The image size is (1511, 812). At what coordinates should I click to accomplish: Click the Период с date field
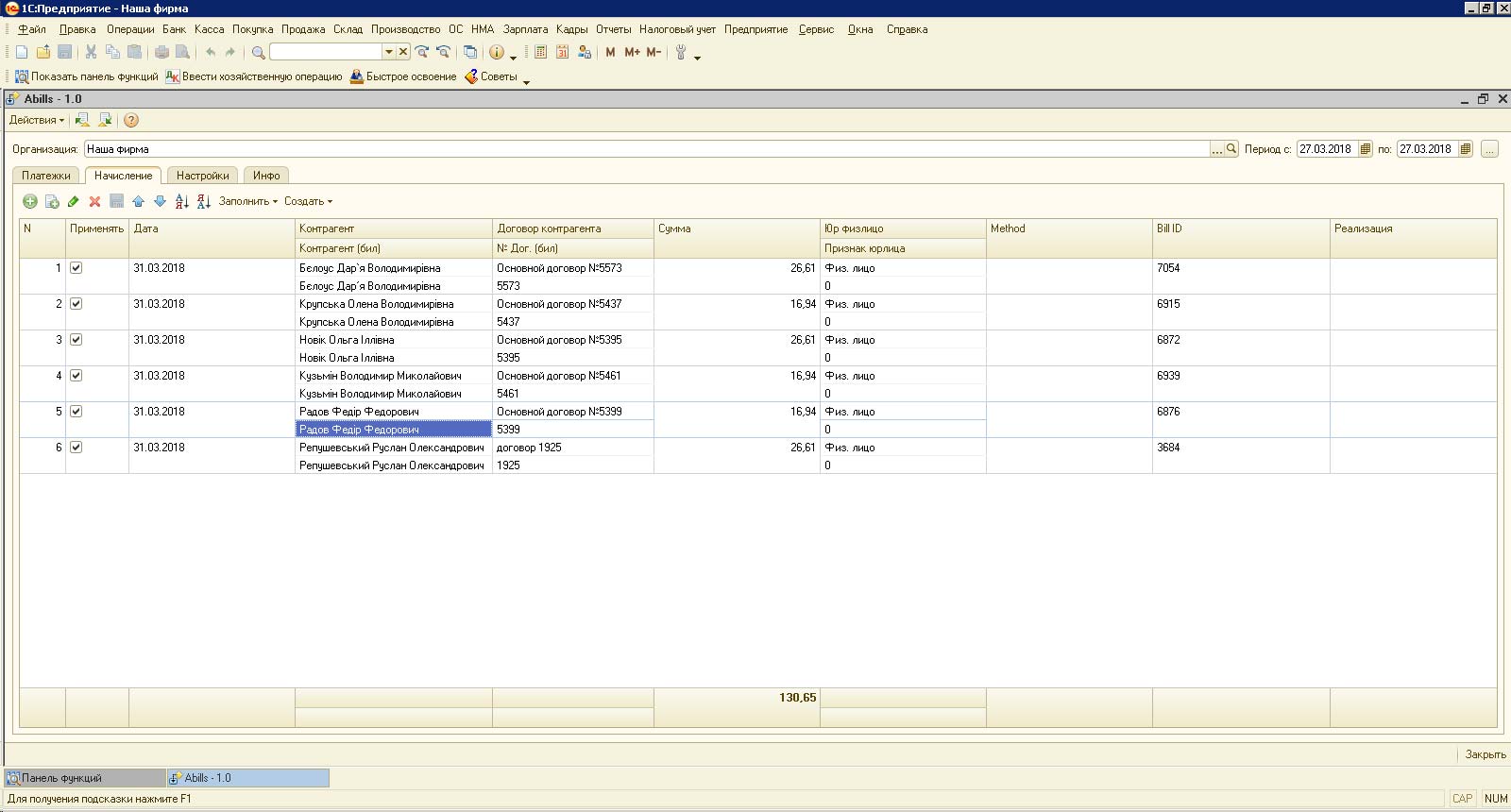pyautogui.click(x=1327, y=149)
